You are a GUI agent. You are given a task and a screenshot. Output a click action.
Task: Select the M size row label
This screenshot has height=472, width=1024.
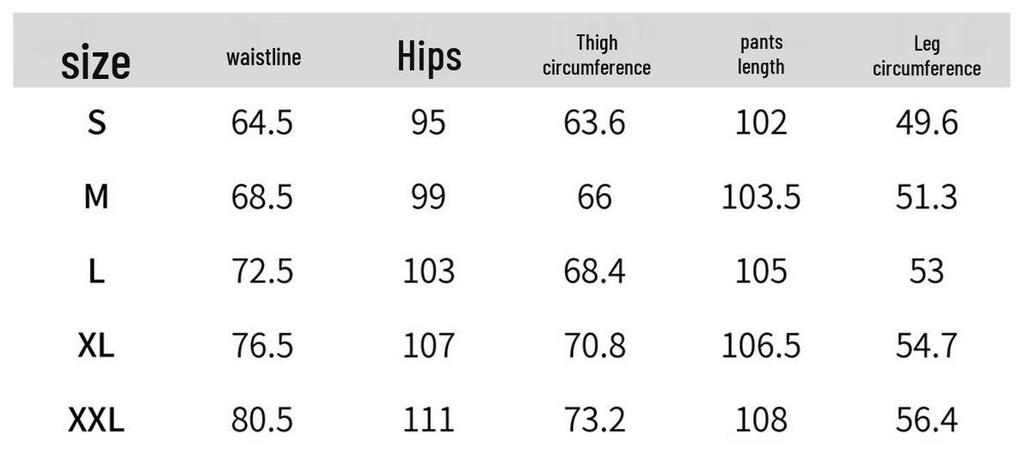pyautogui.click(x=96, y=197)
